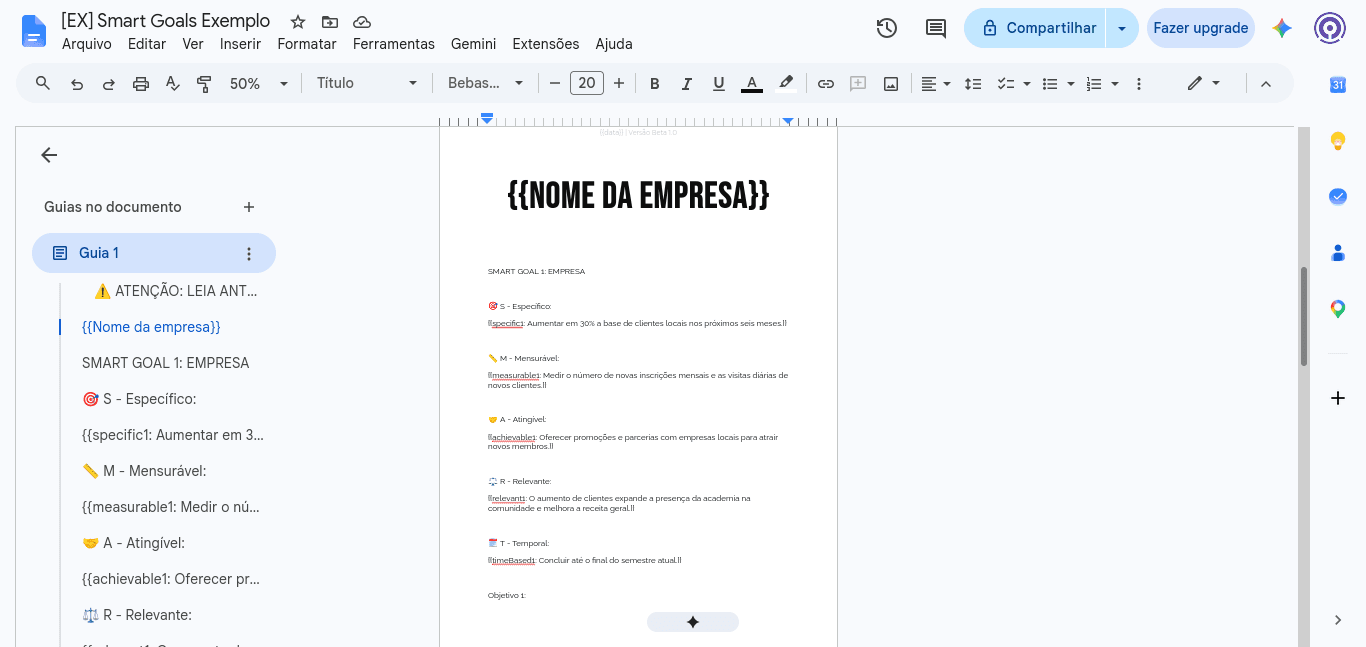
Task: Open the Inserir menu
Action: coord(240,44)
